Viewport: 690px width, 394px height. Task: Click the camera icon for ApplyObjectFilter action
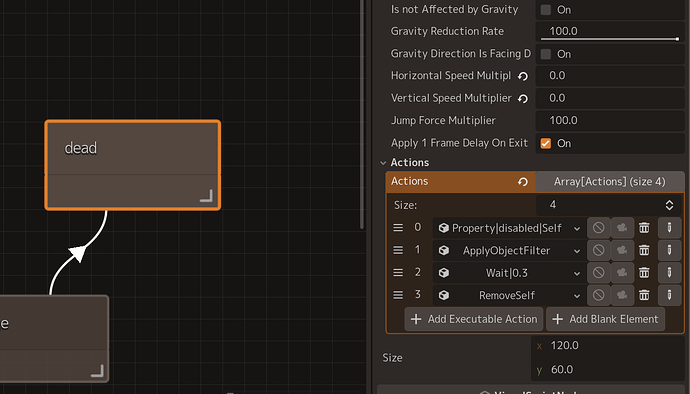click(622, 250)
